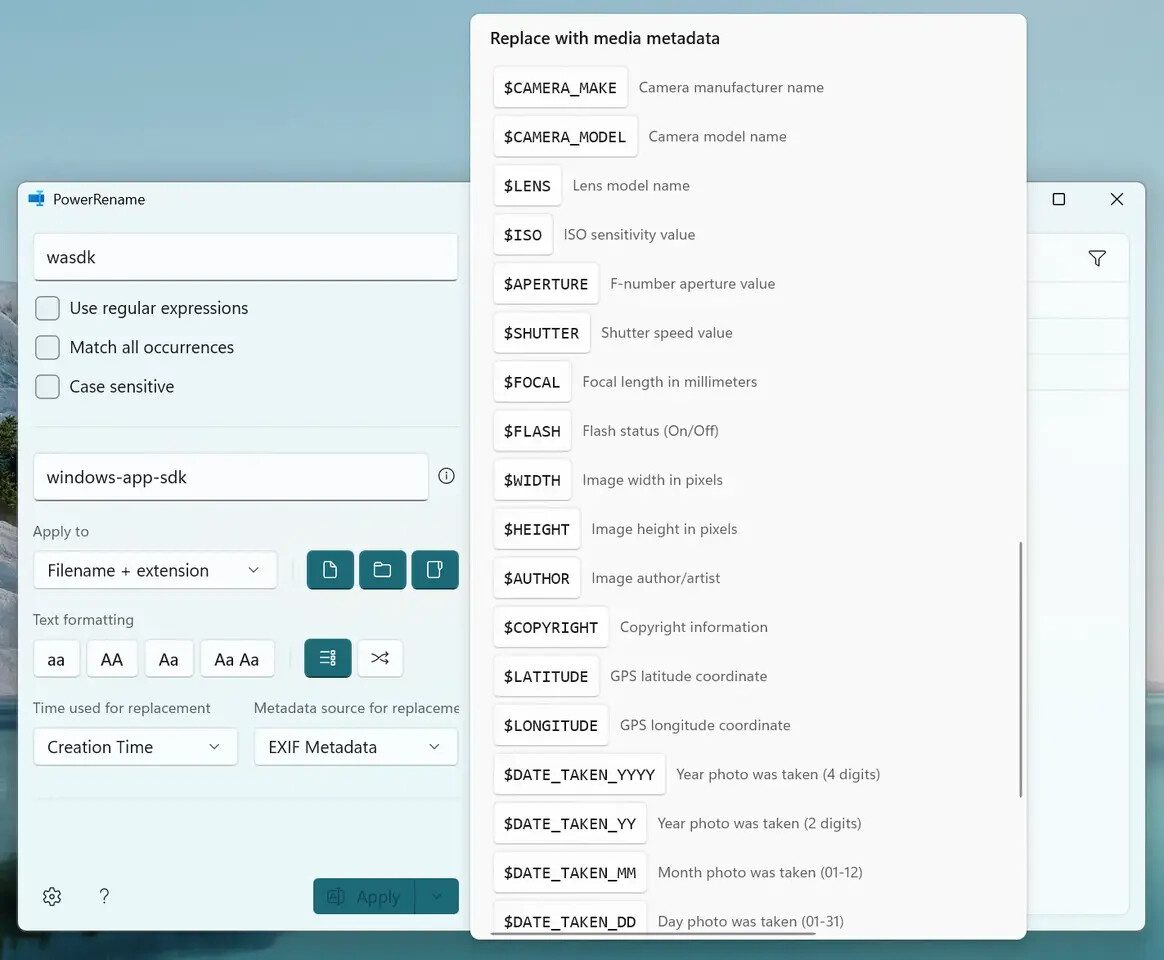Open PowerRename settings gear icon
The image size is (1164, 960).
point(52,897)
